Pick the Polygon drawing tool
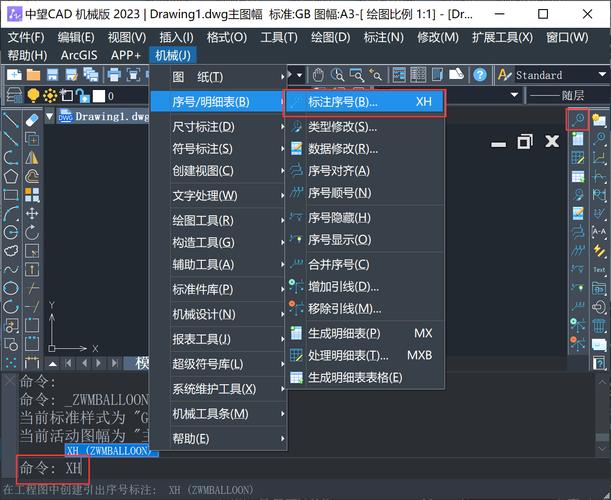611x500 pixels. tap(11, 176)
